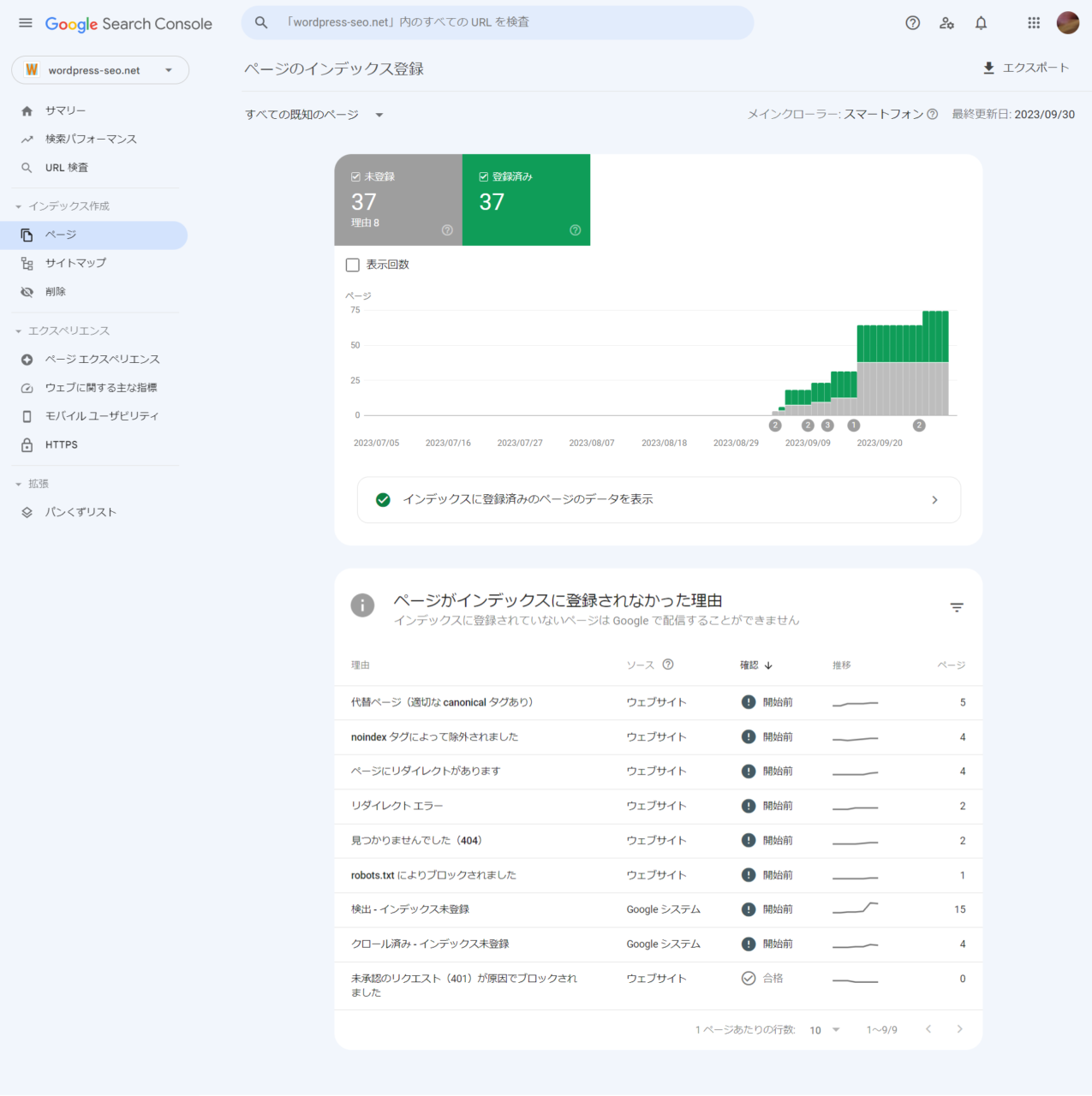Click chart annotation marker labeled 1
This screenshot has height=1096, width=1092.
point(853,426)
